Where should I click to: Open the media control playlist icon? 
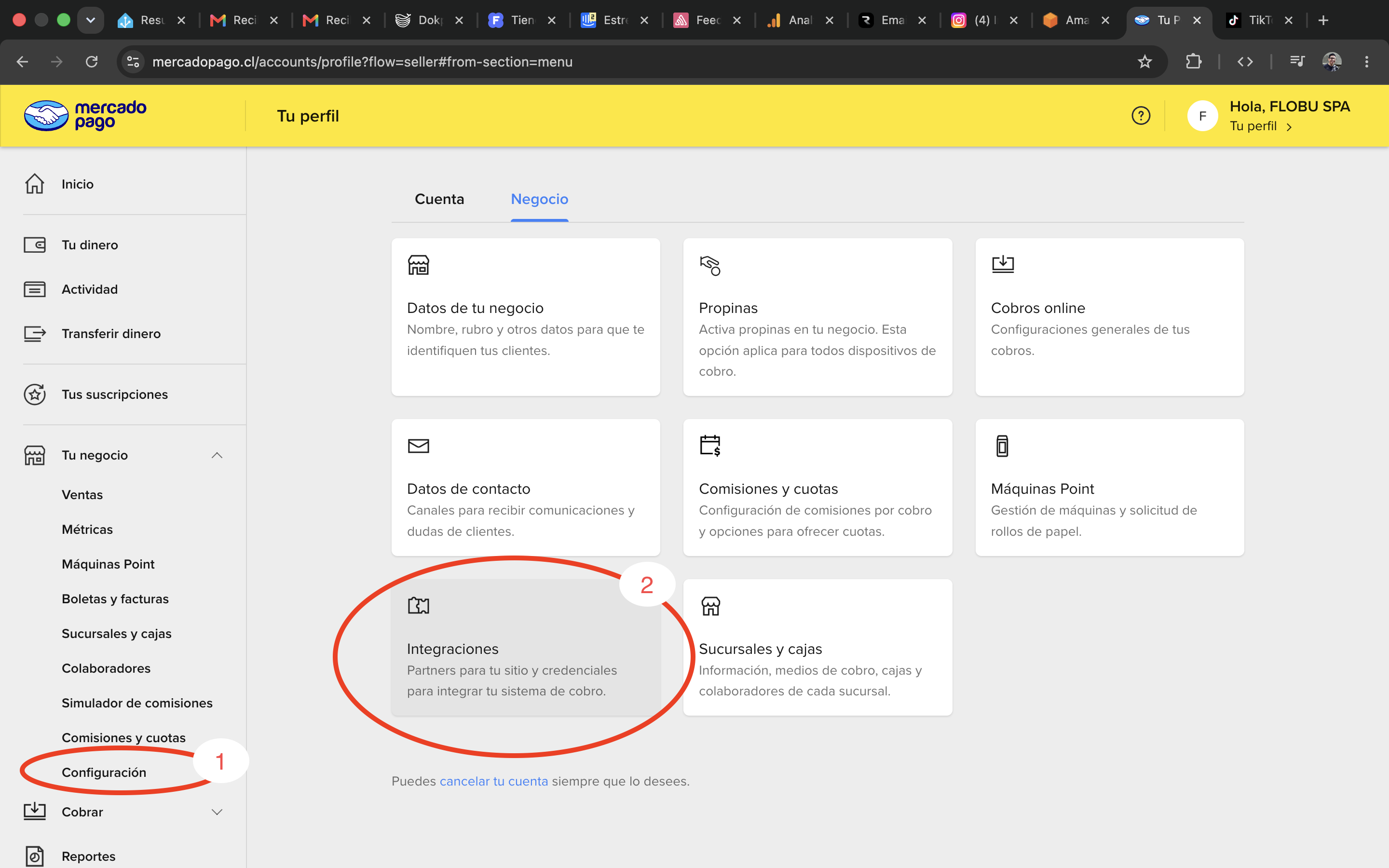(x=1297, y=60)
